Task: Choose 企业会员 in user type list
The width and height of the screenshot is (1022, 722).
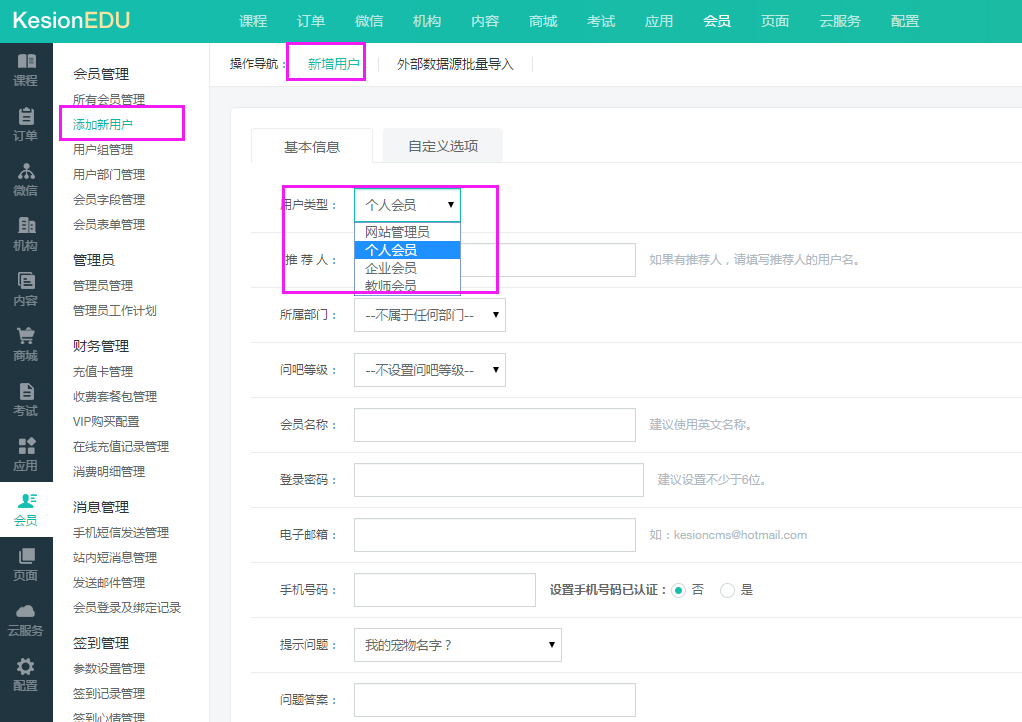Action: tap(391, 268)
